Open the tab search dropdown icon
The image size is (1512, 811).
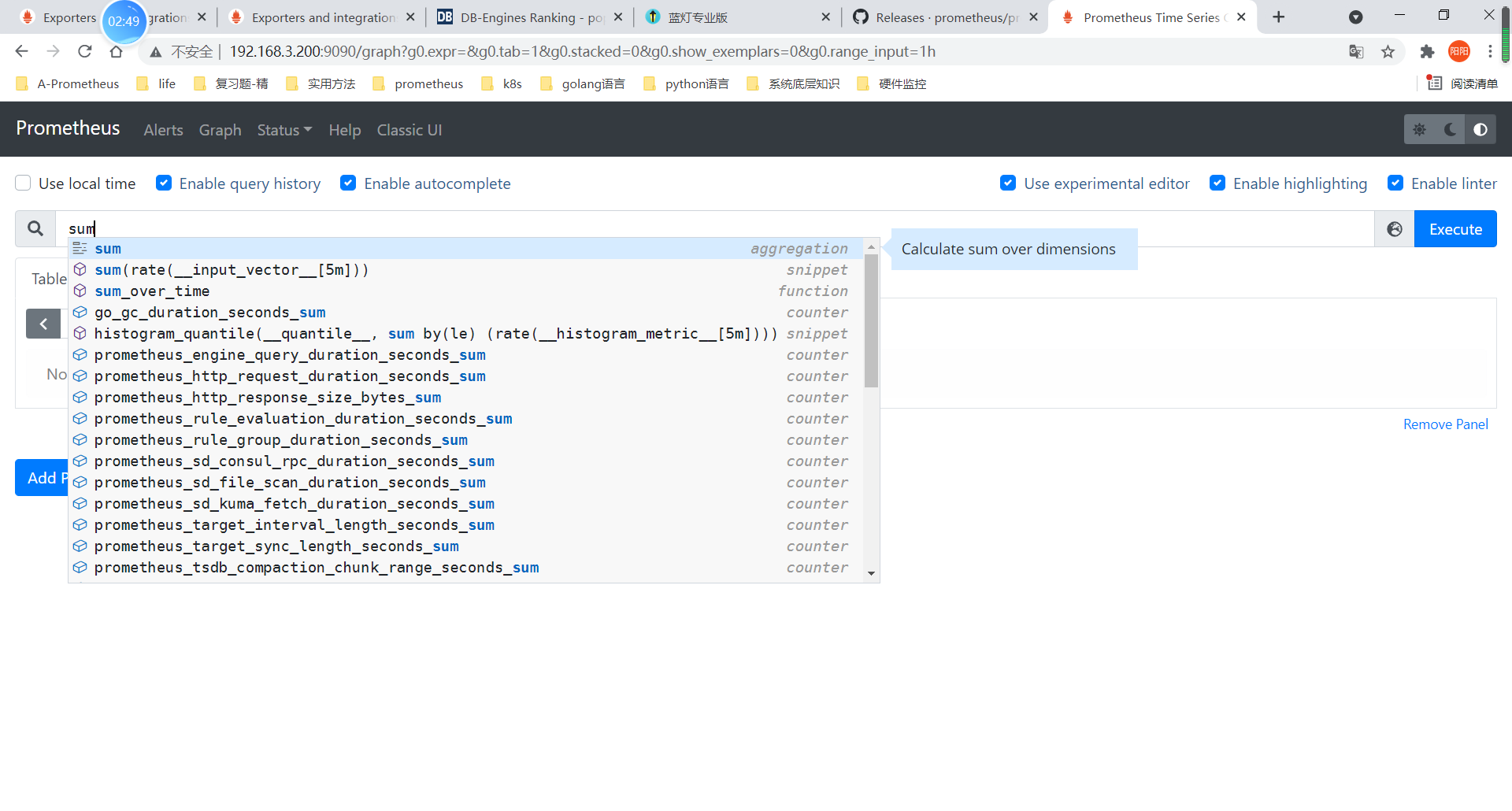click(1356, 17)
